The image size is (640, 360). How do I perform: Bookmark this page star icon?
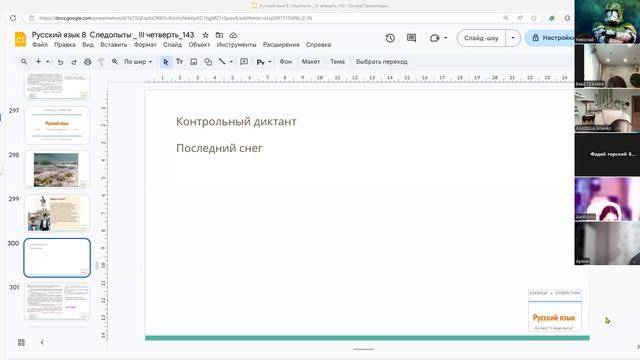click(533, 18)
